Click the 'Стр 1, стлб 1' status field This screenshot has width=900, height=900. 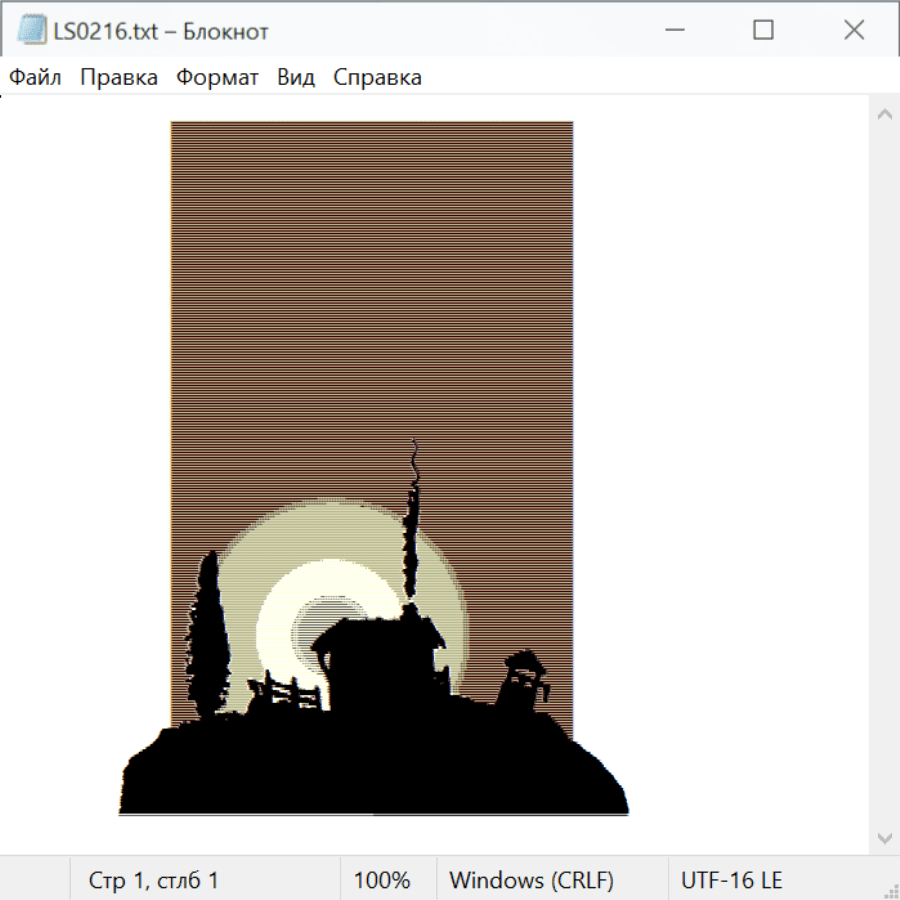pyautogui.click(x=154, y=881)
